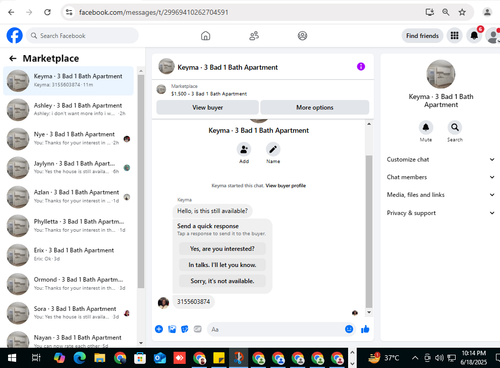Open Microsoft Edge from taskbar
The width and height of the screenshot is (500, 368).
click(x=80, y=358)
